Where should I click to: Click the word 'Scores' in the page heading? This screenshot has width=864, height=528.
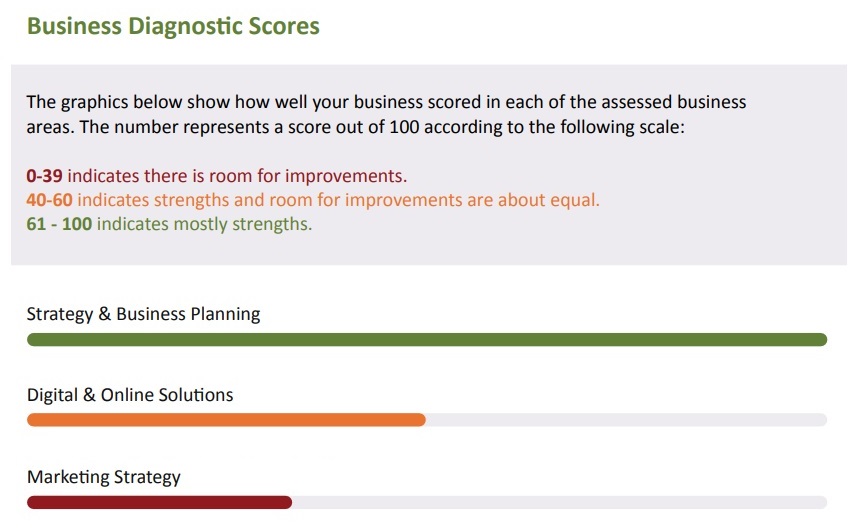point(285,26)
